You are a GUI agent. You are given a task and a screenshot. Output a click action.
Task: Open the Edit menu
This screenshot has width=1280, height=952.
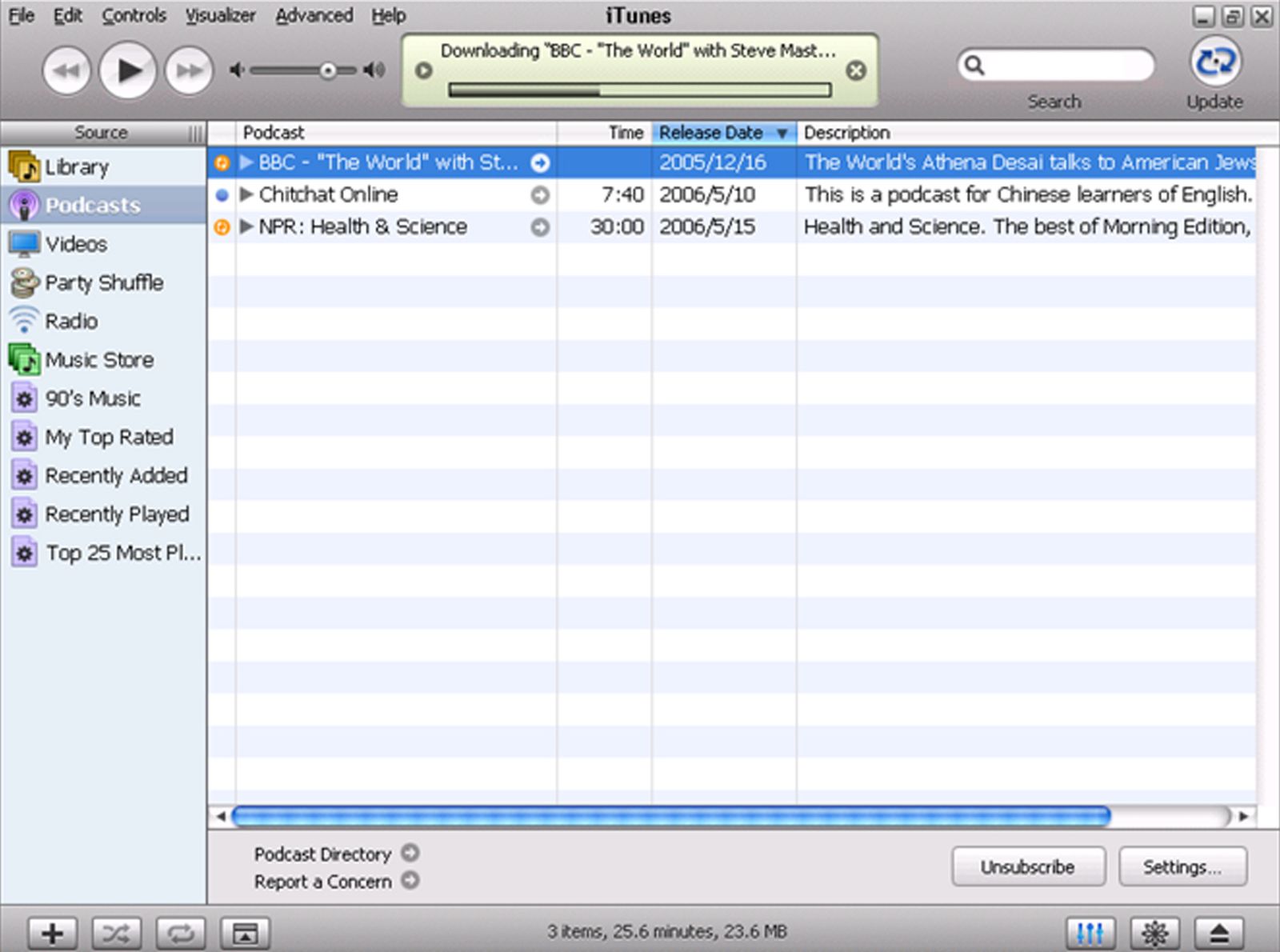point(68,15)
